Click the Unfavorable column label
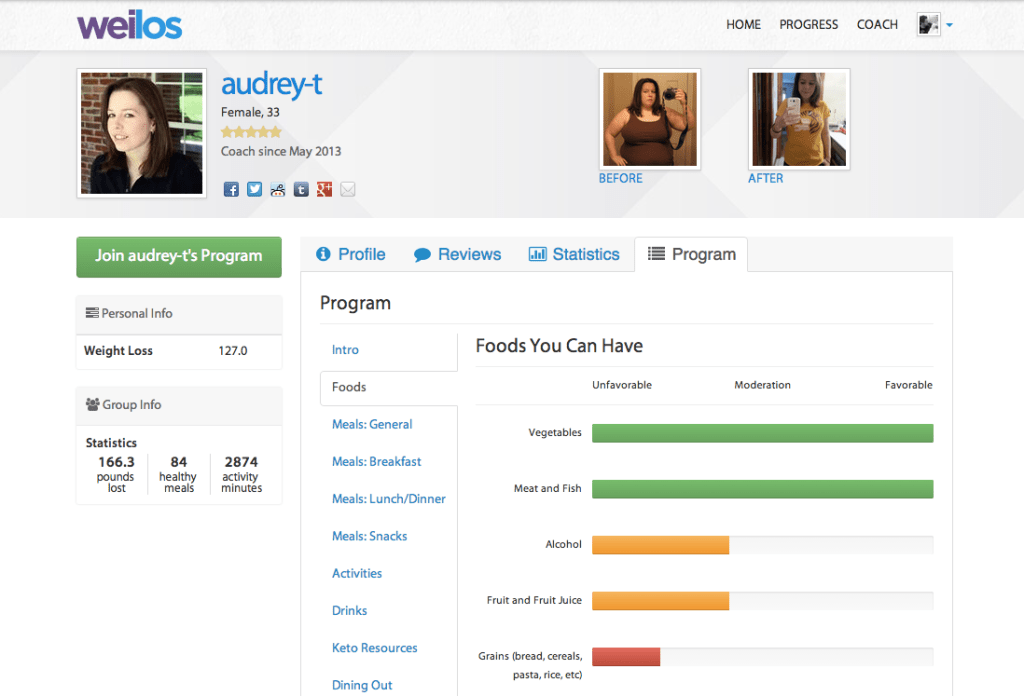The width and height of the screenshot is (1024, 696). (x=622, y=385)
